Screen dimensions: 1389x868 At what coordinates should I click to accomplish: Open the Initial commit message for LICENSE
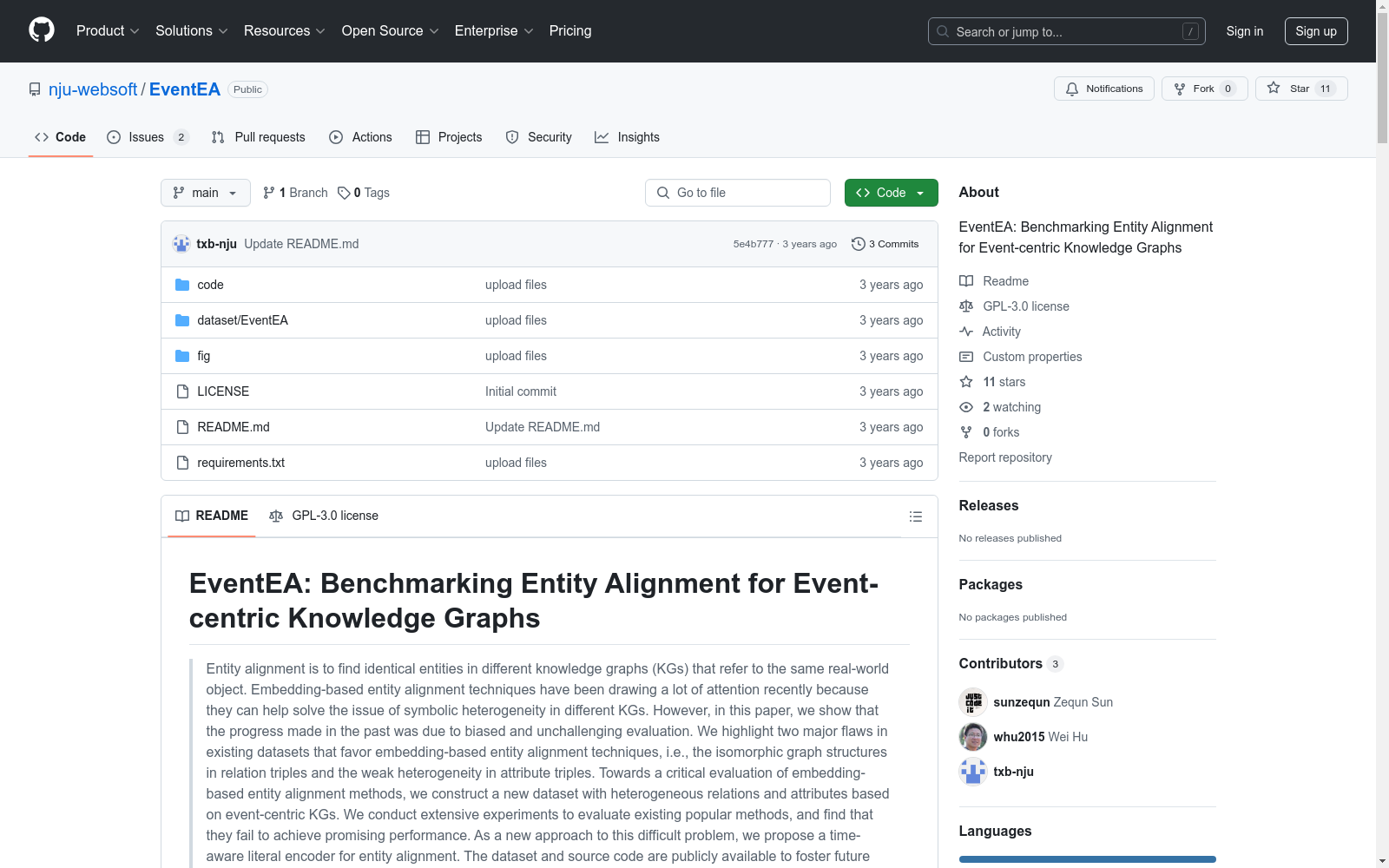coord(521,391)
